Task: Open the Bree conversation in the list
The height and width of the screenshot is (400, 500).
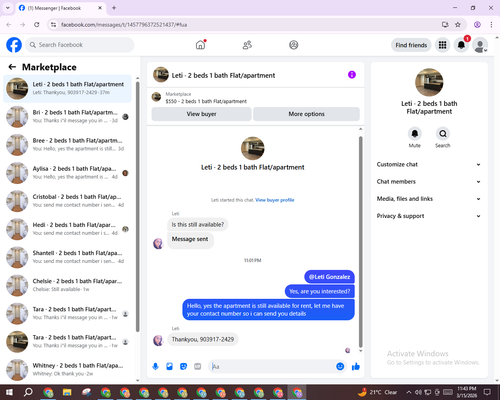Action: pos(67,145)
